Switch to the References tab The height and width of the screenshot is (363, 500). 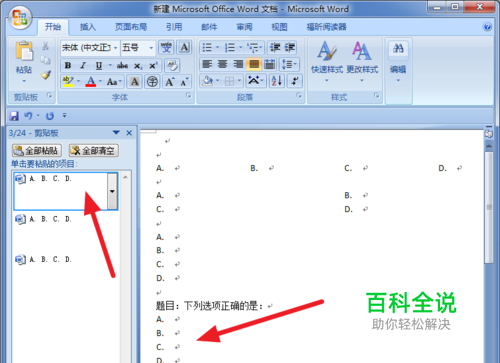point(174,27)
